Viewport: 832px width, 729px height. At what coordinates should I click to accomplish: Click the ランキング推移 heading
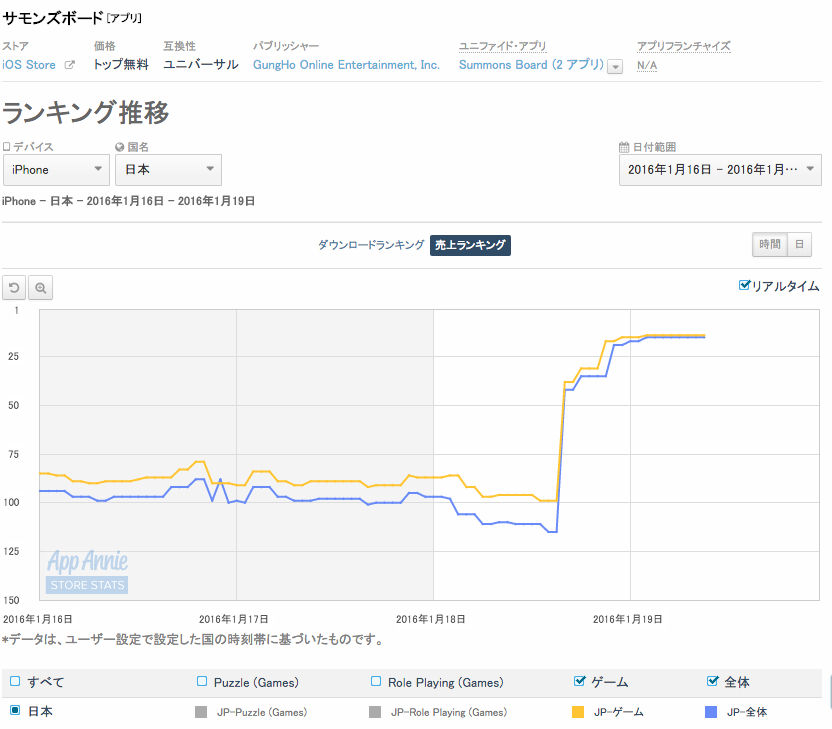pos(85,112)
